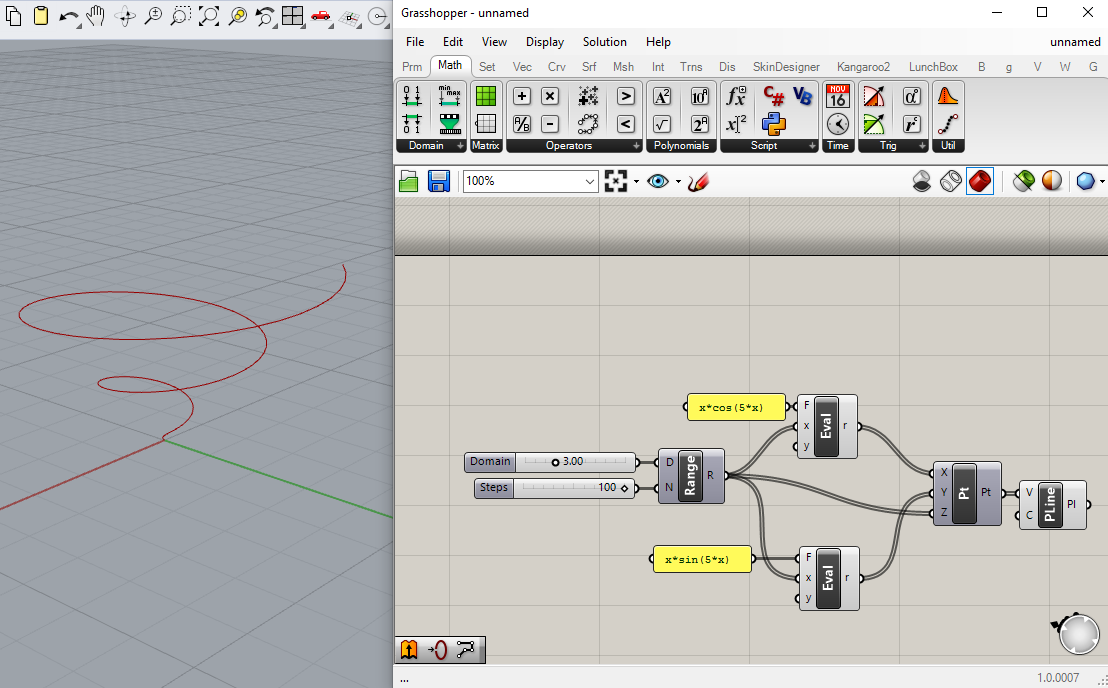Enable shaded preview mode with red cylinder

pyautogui.click(x=980, y=181)
